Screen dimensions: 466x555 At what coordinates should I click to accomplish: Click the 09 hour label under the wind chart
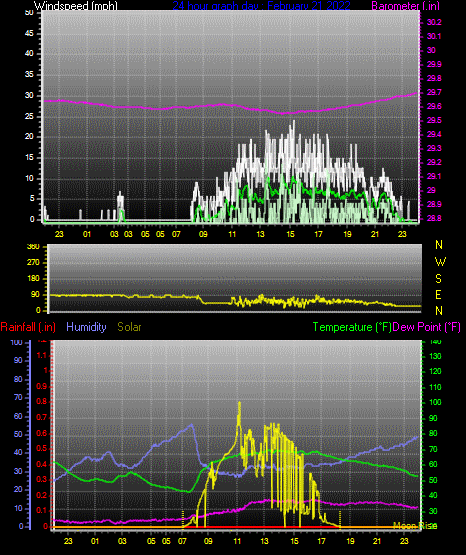[x=203, y=234]
